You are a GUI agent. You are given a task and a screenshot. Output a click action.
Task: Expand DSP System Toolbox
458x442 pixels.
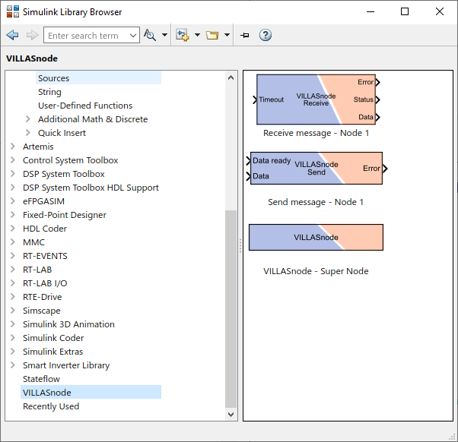coord(13,174)
